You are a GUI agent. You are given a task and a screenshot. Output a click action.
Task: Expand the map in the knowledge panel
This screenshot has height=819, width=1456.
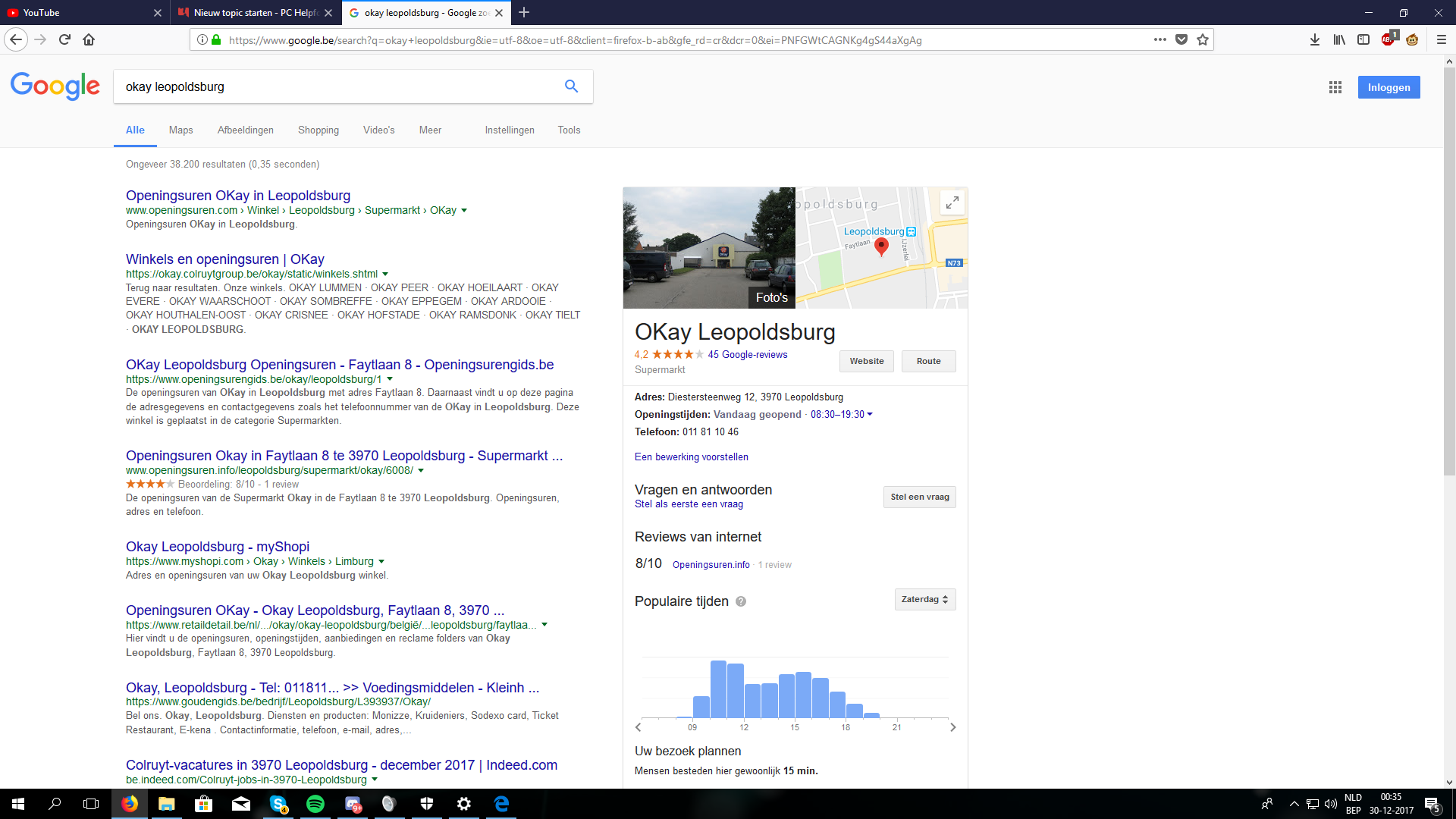952,202
